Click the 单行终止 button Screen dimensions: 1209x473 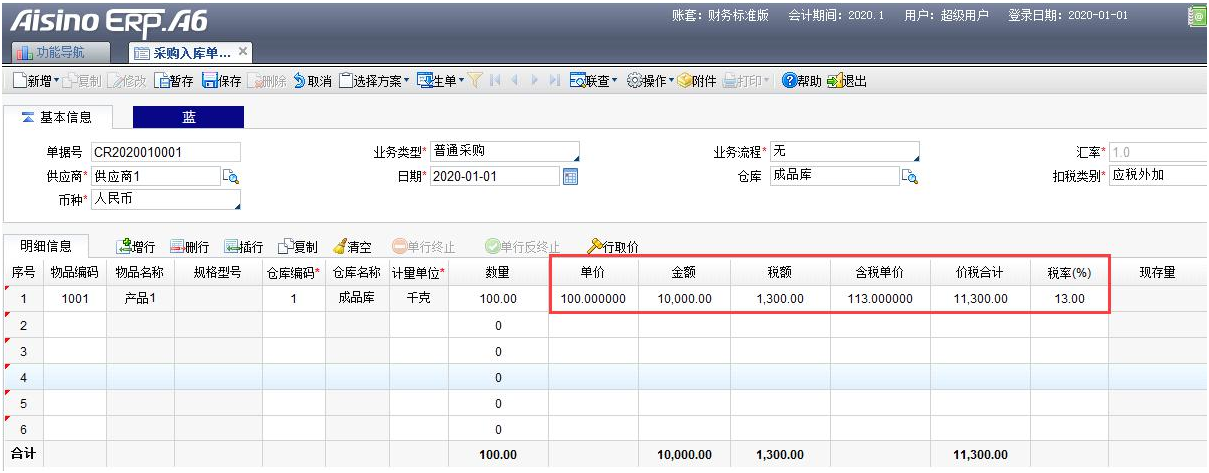424,246
